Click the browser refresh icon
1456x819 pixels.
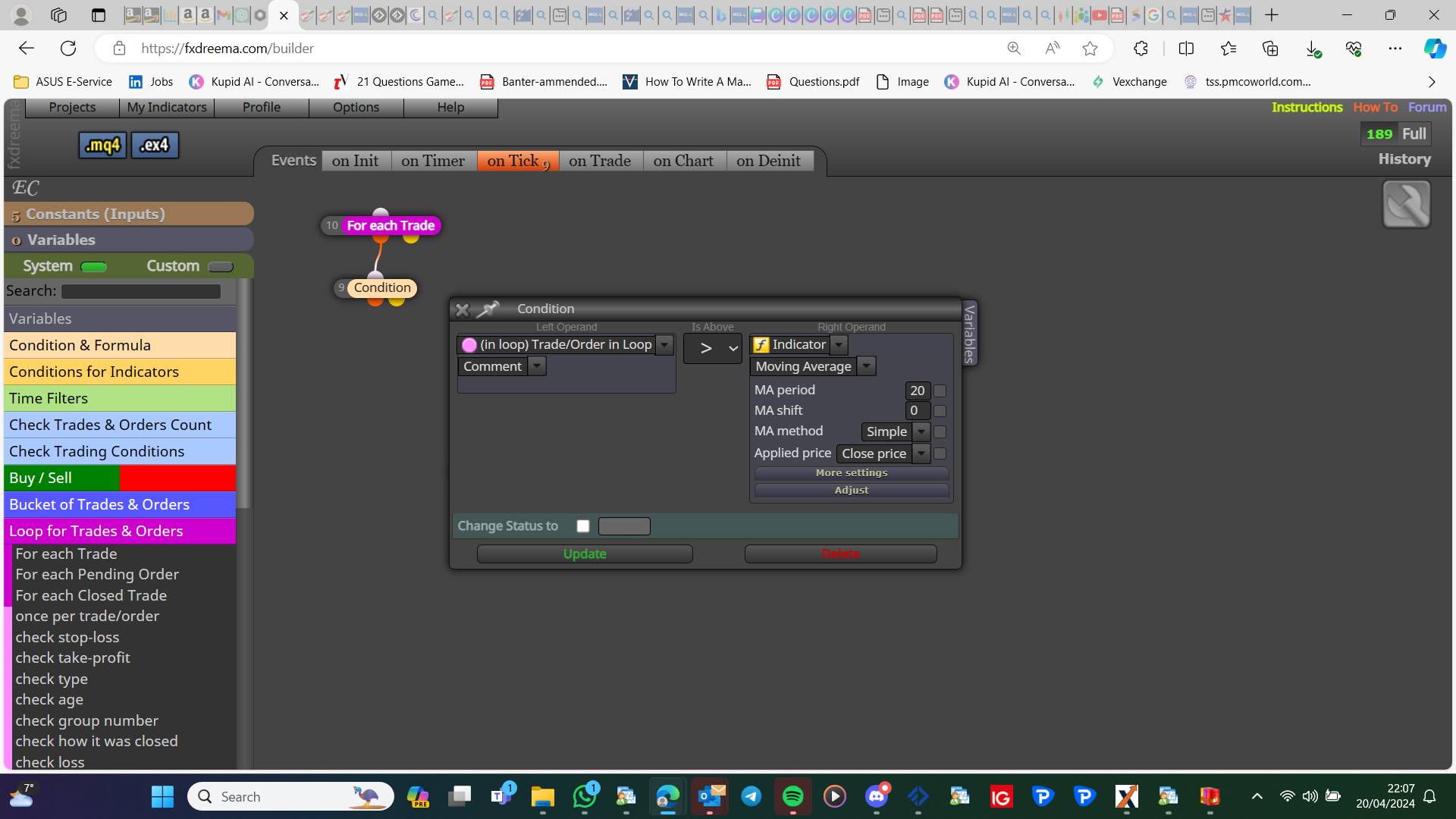(x=68, y=49)
